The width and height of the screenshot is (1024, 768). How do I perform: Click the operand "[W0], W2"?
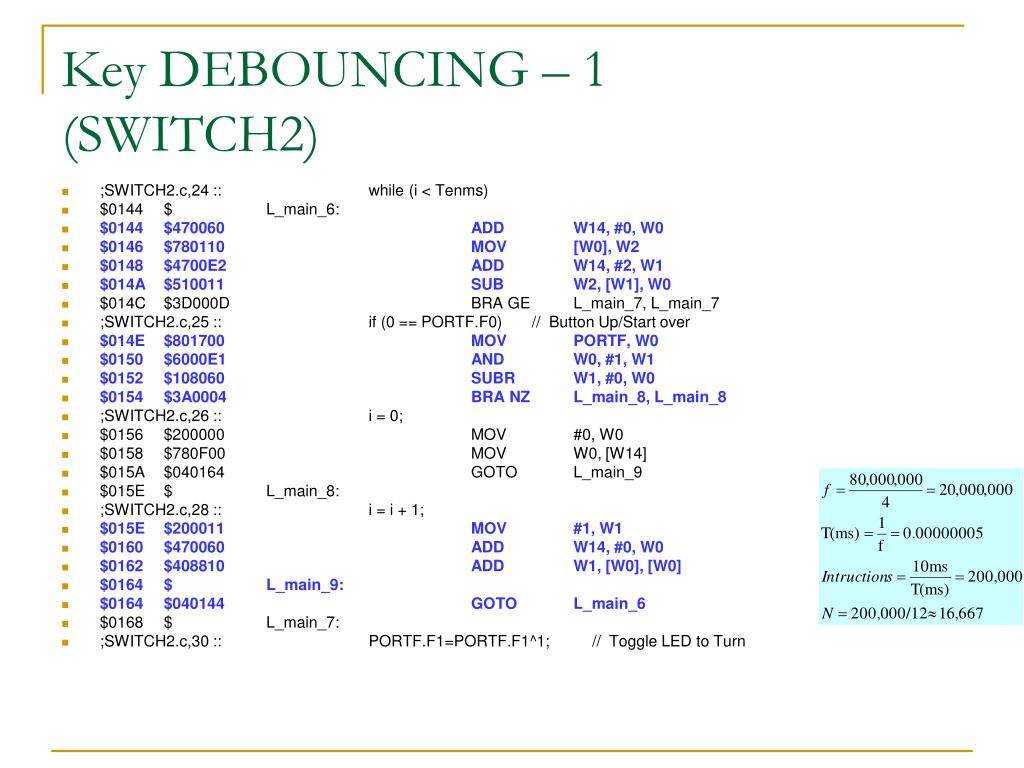(606, 247)
